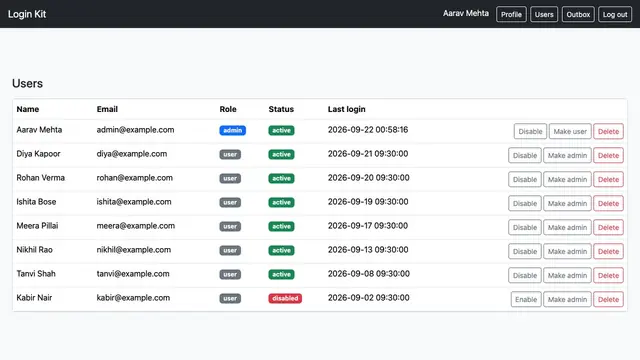Open the Outbox from the navbar
This screenshot has height=360, width=640.
pyautogui.click(x=578, y=14)
